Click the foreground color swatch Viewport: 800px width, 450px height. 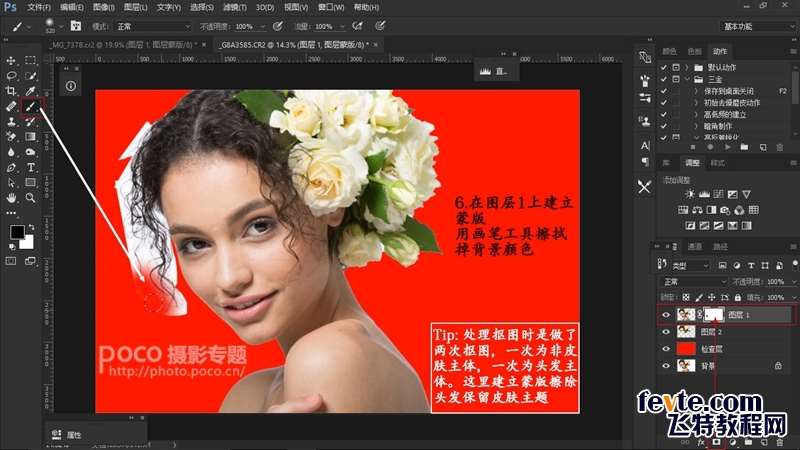click(17, 232)
